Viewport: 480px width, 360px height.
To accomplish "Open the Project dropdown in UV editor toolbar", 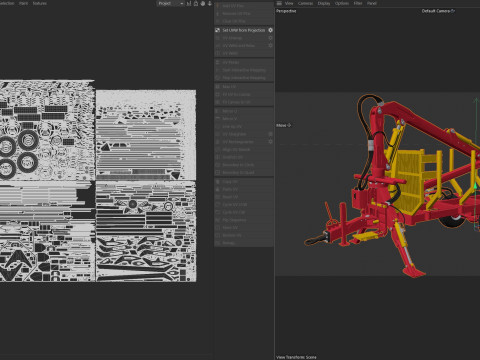I will 170,3.
